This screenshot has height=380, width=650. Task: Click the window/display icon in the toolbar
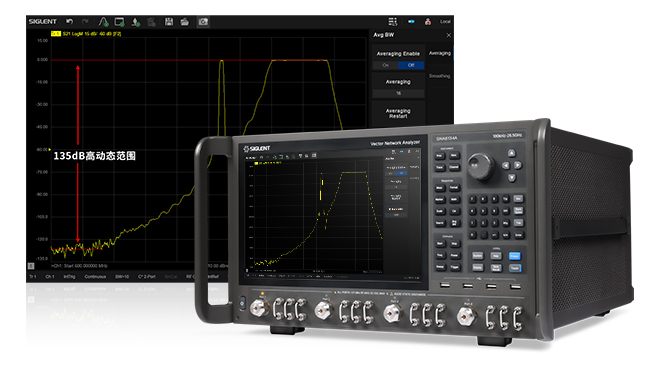click(119, 22)
